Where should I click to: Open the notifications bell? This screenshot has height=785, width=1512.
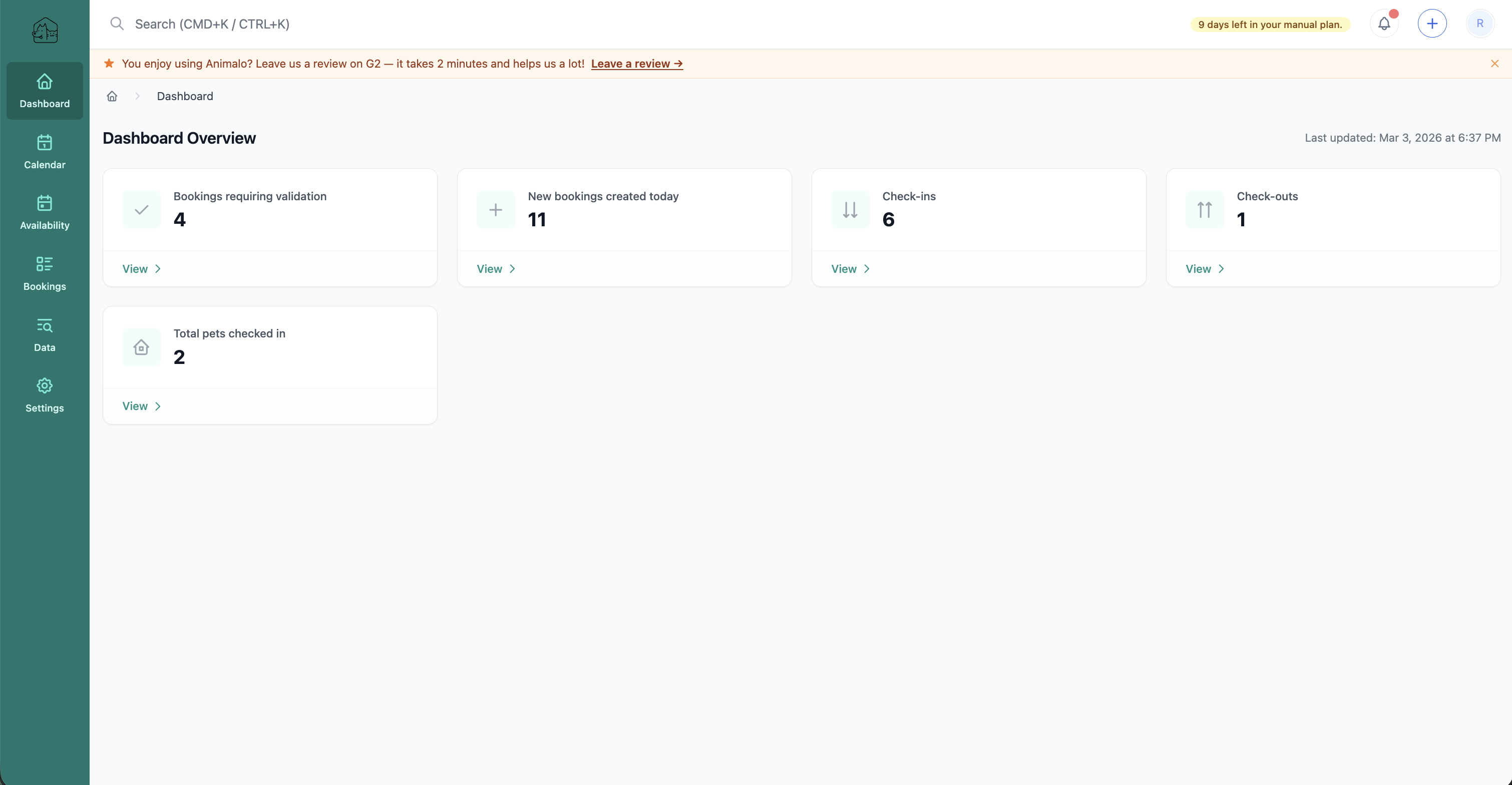(x=1384, y=24)
